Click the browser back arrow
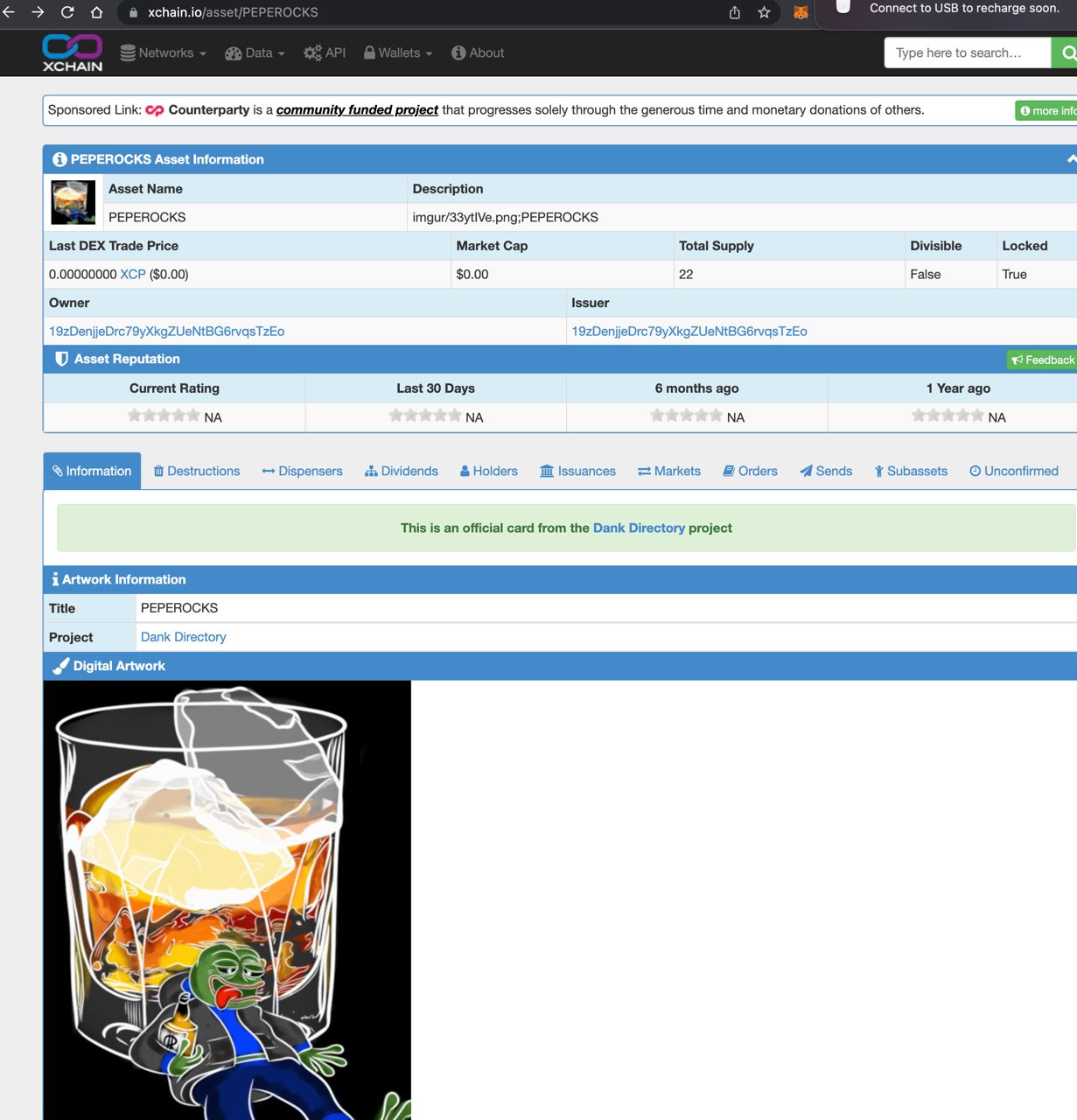The image size is (1077, 1120). 9,12
